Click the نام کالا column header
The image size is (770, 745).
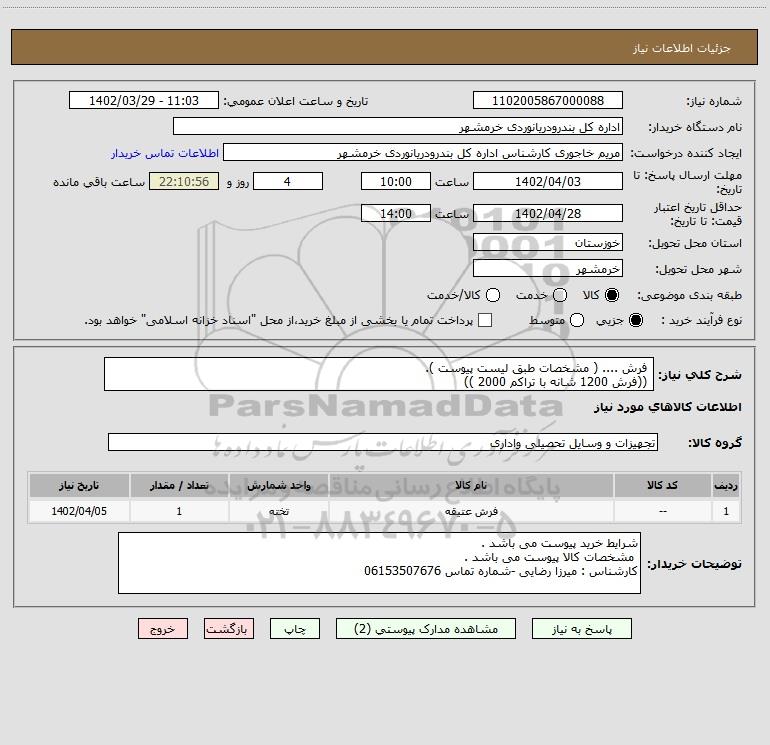pos(471,485)
